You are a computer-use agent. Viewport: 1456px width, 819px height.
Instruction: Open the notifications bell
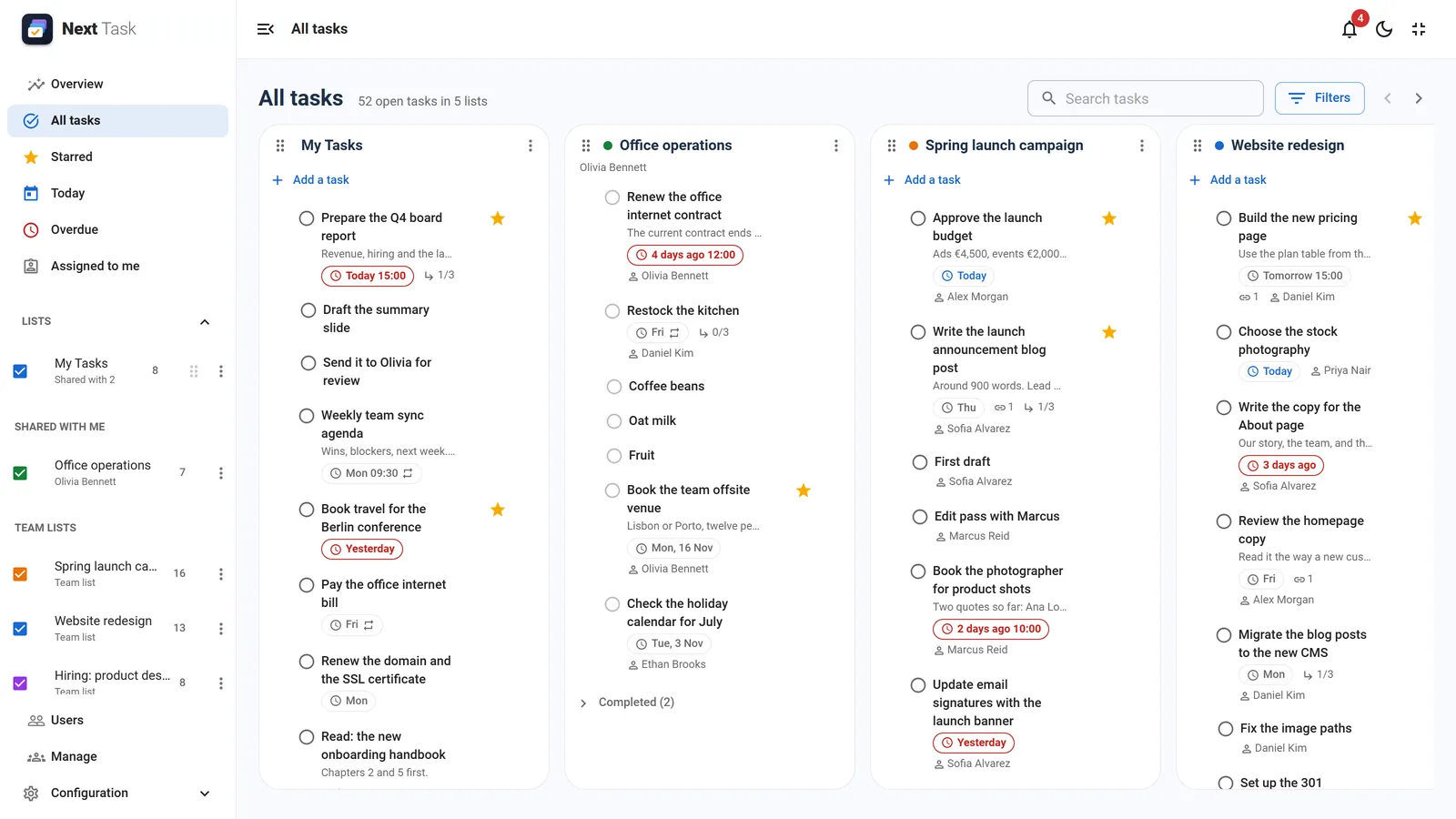coord(1350,29)
